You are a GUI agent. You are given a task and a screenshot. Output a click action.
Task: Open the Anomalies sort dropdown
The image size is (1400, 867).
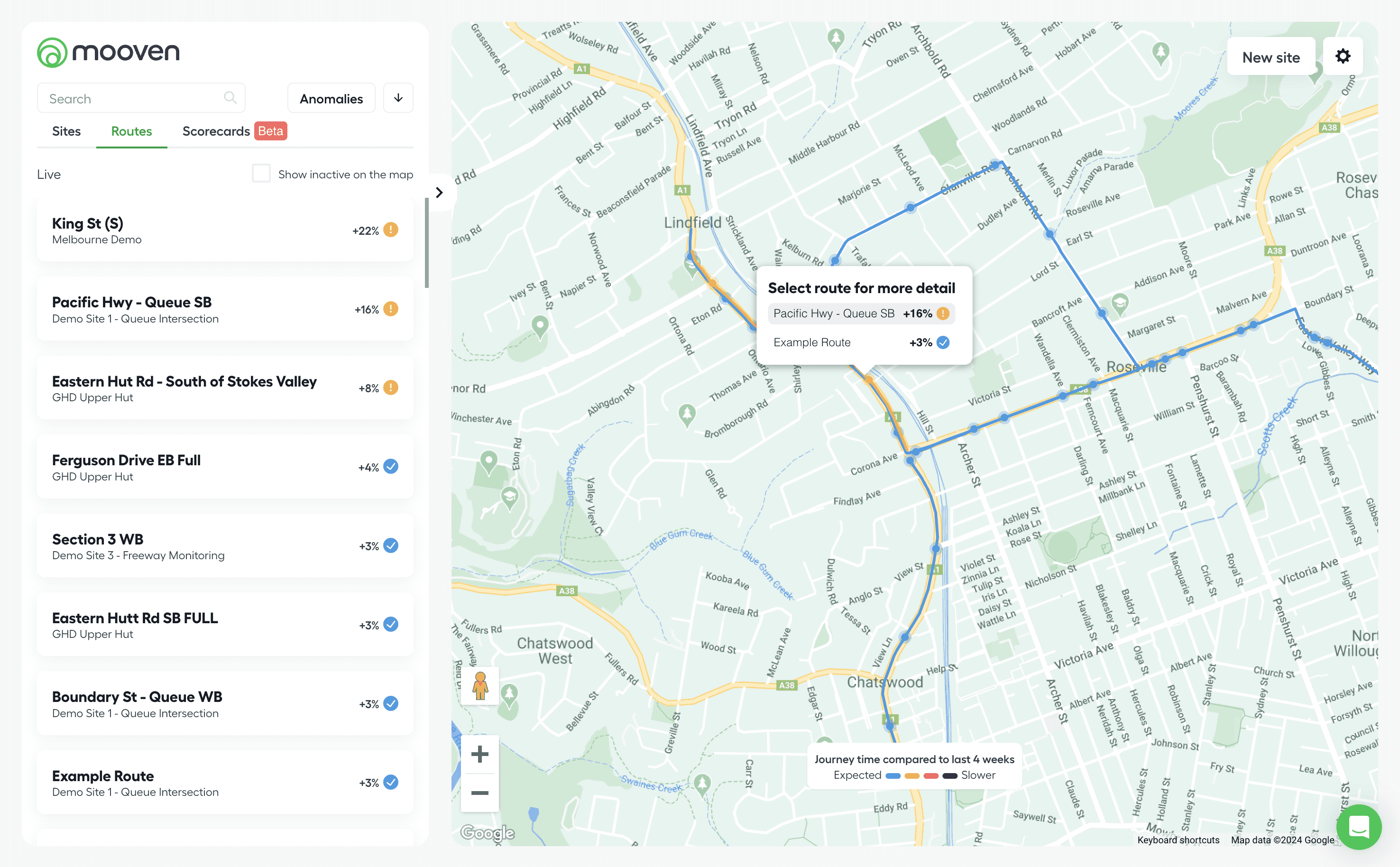(x=331, y=99)
